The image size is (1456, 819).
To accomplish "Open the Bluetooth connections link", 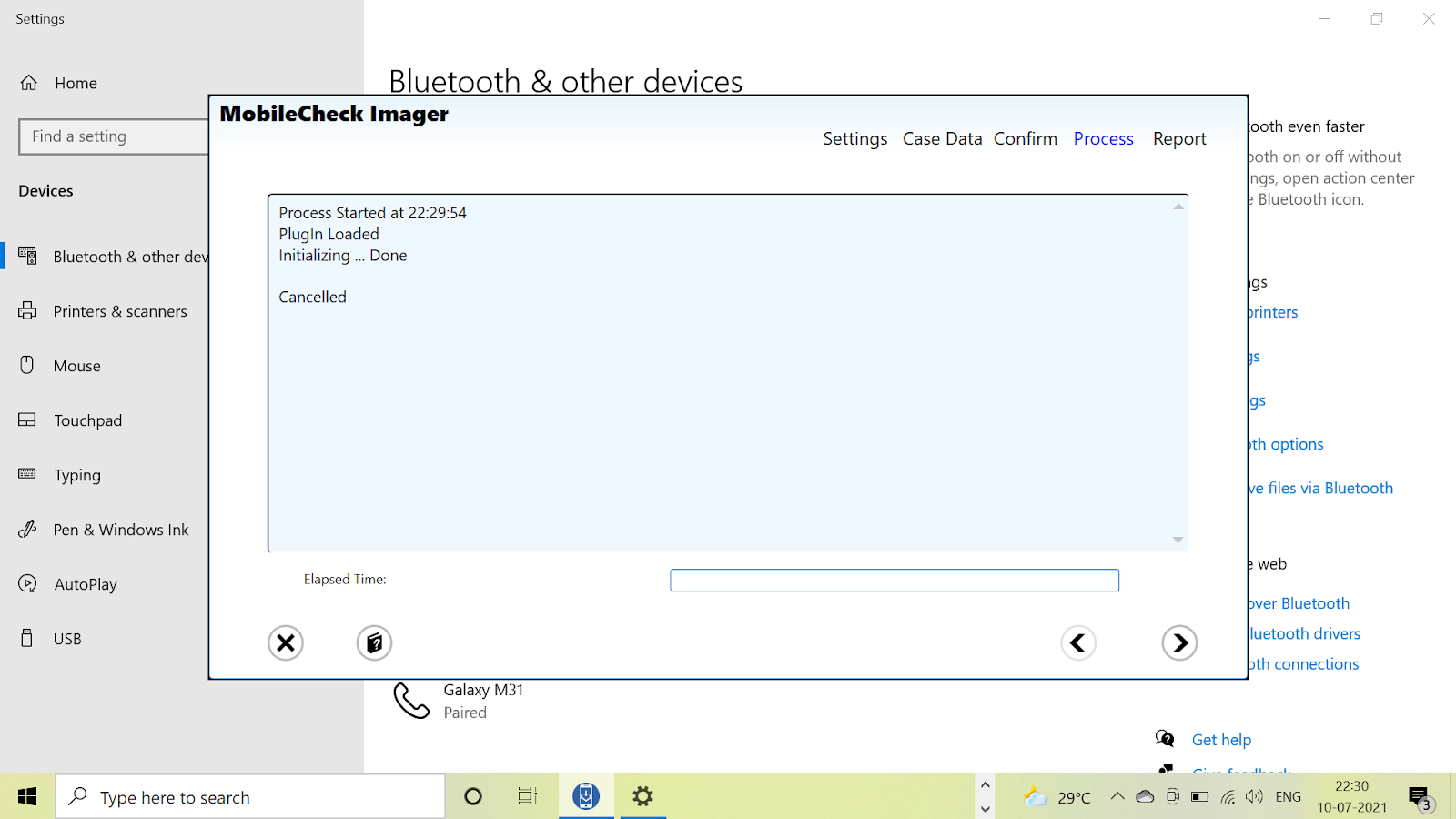I will tap(1303, 664).
